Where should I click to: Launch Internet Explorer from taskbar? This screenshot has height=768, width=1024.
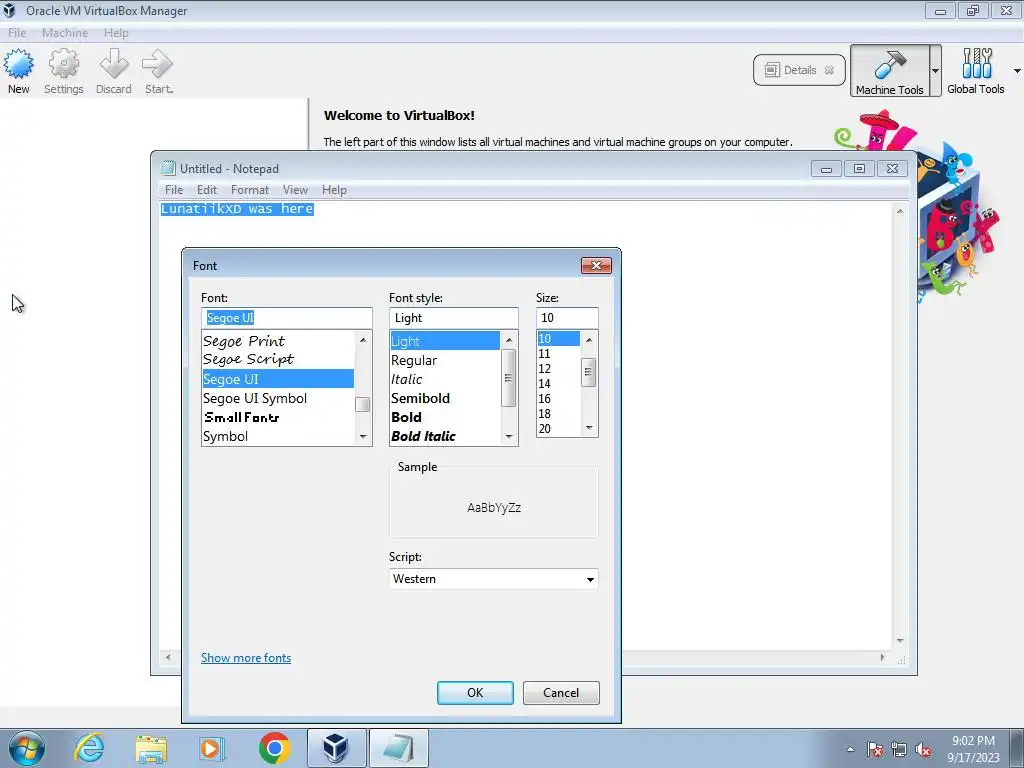click(x=89, y=748)
